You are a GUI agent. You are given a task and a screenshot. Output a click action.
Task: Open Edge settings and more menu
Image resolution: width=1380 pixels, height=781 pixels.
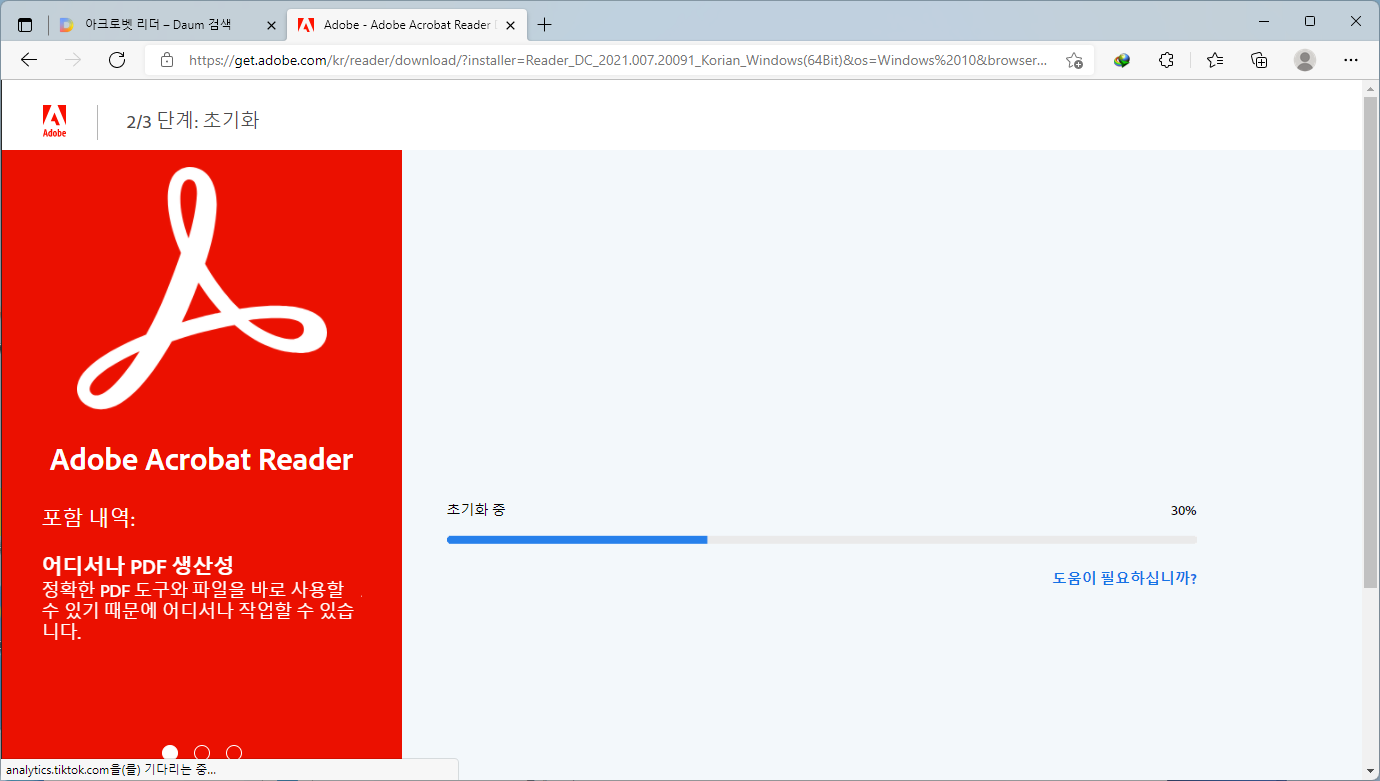1351,60
